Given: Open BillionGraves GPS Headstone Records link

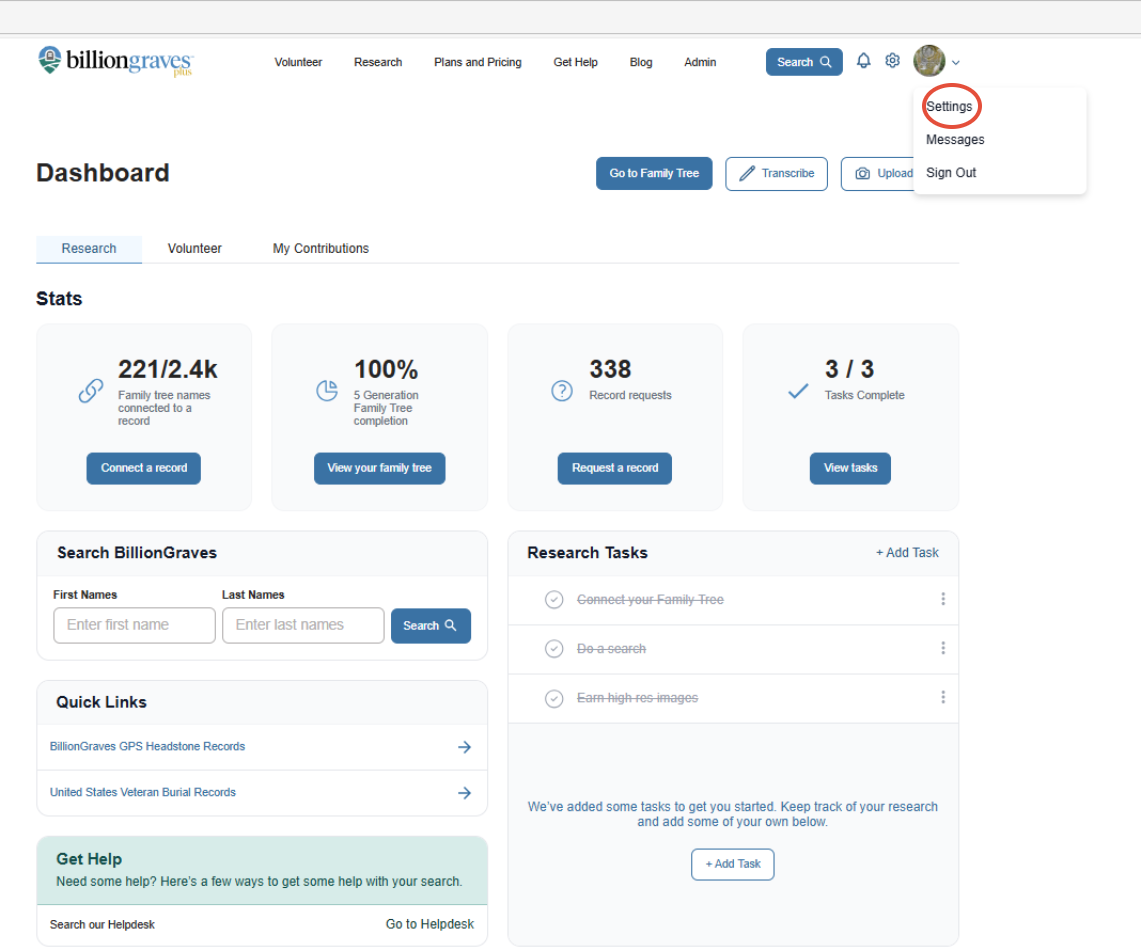Looking at the screenshot, I should point(147,747).
